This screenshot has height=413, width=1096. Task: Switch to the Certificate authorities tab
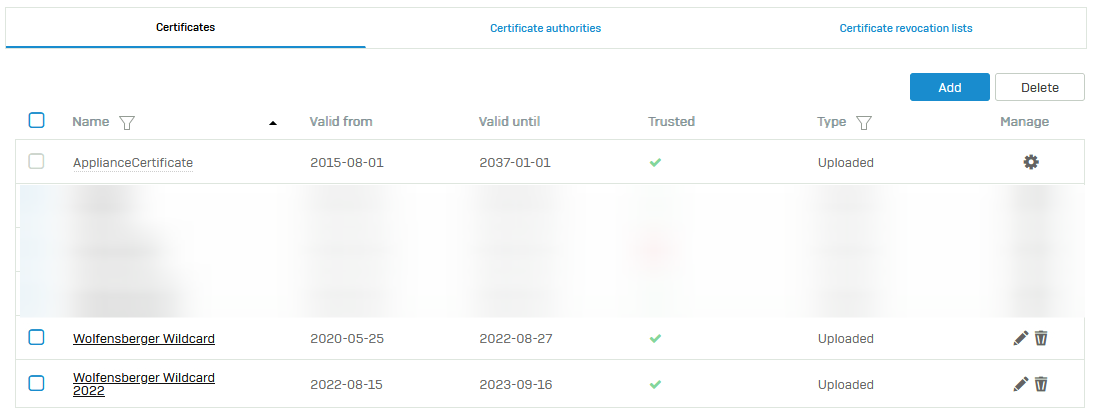coord(545,28)
